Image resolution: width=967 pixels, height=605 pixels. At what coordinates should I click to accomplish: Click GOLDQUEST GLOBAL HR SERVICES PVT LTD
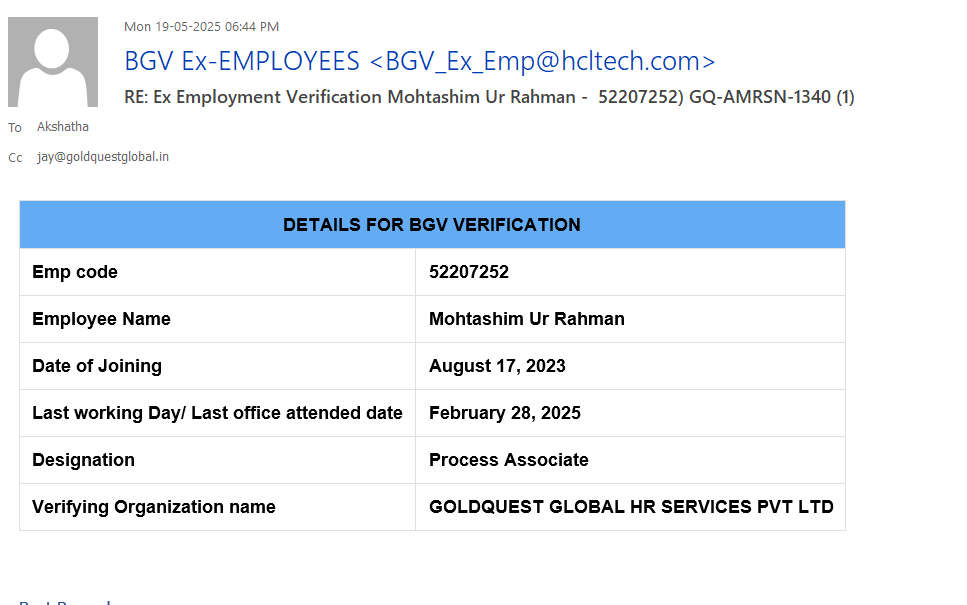pos(631,507)
